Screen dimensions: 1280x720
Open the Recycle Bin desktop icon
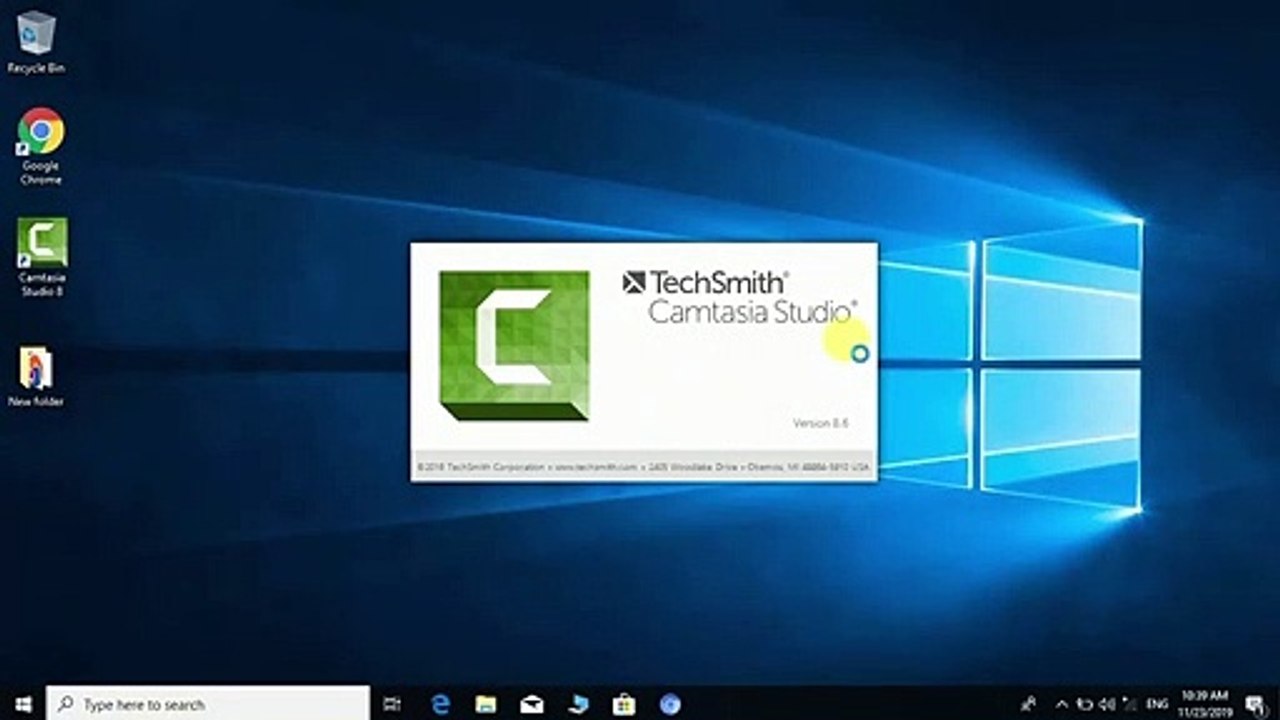[36, 42]
